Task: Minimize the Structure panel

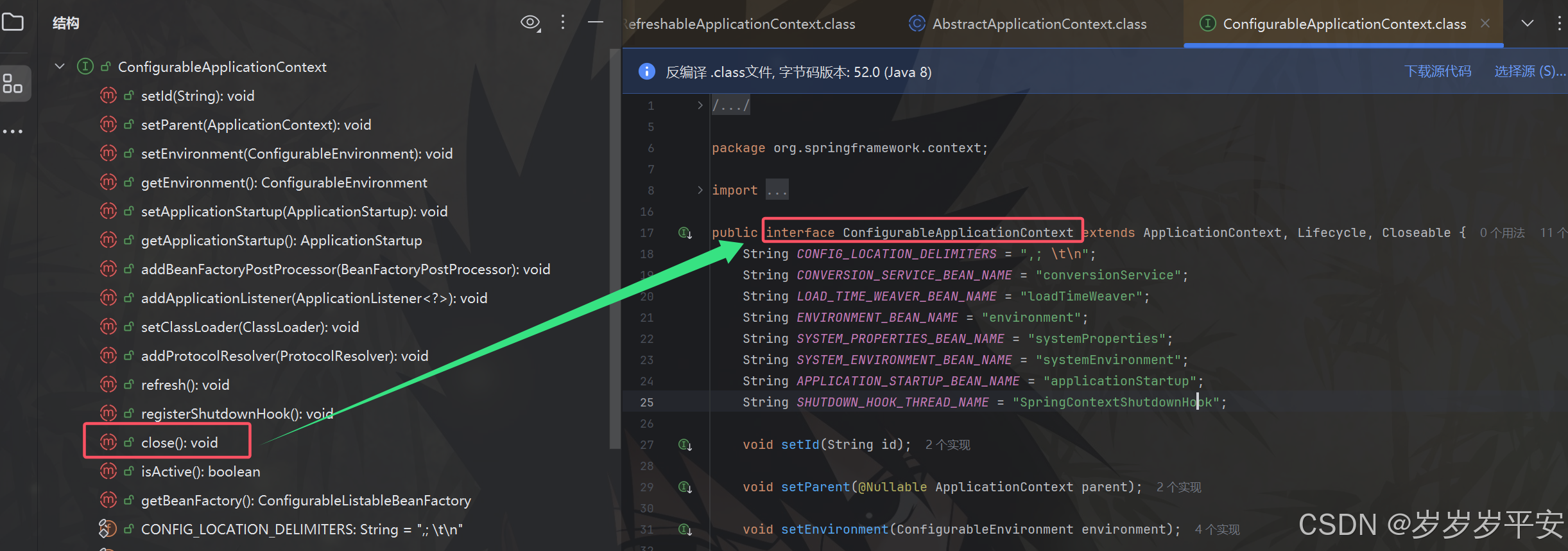Action: coord(596,22)
